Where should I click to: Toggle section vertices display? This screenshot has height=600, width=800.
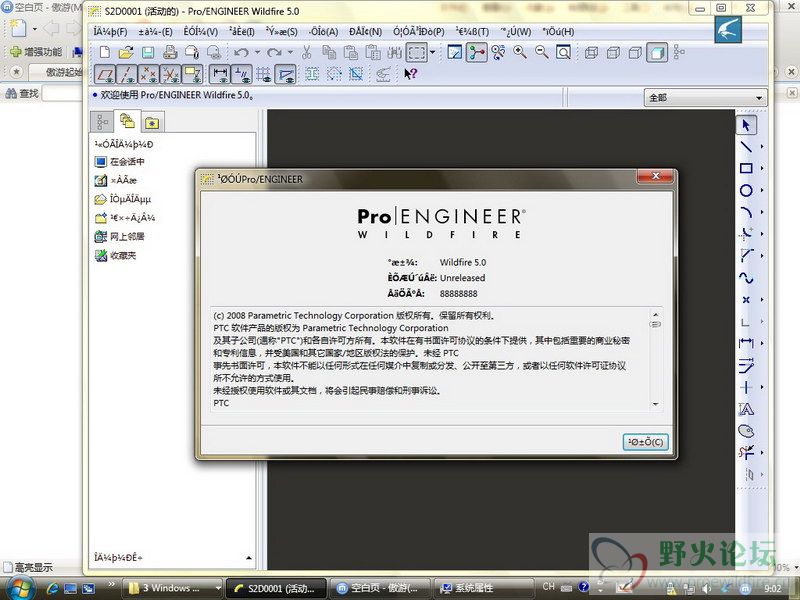click(x=286, y=74)
